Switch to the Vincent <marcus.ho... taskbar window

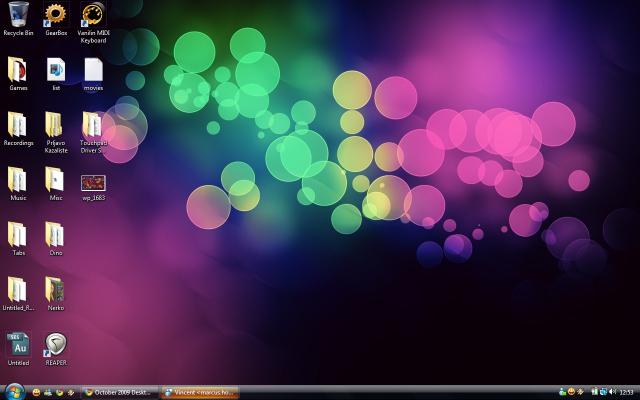point(200,393)
